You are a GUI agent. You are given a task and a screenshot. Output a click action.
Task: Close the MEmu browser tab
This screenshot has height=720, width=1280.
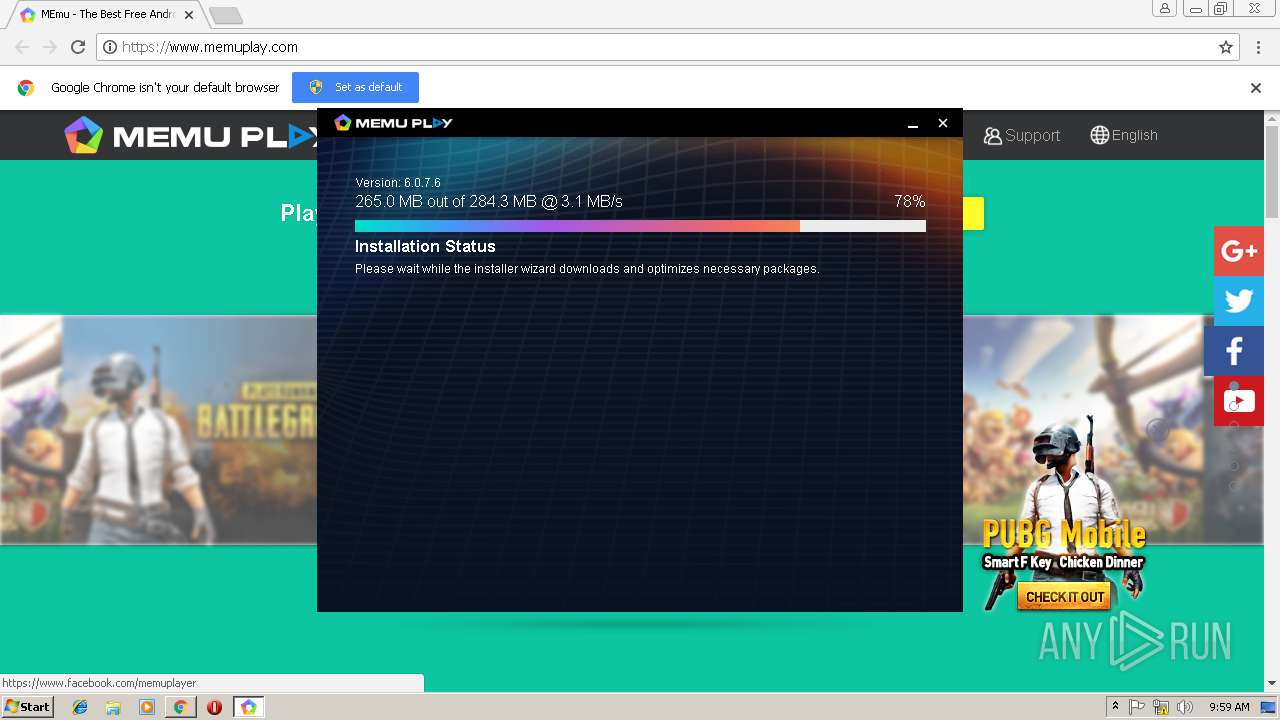coord(189,15)
